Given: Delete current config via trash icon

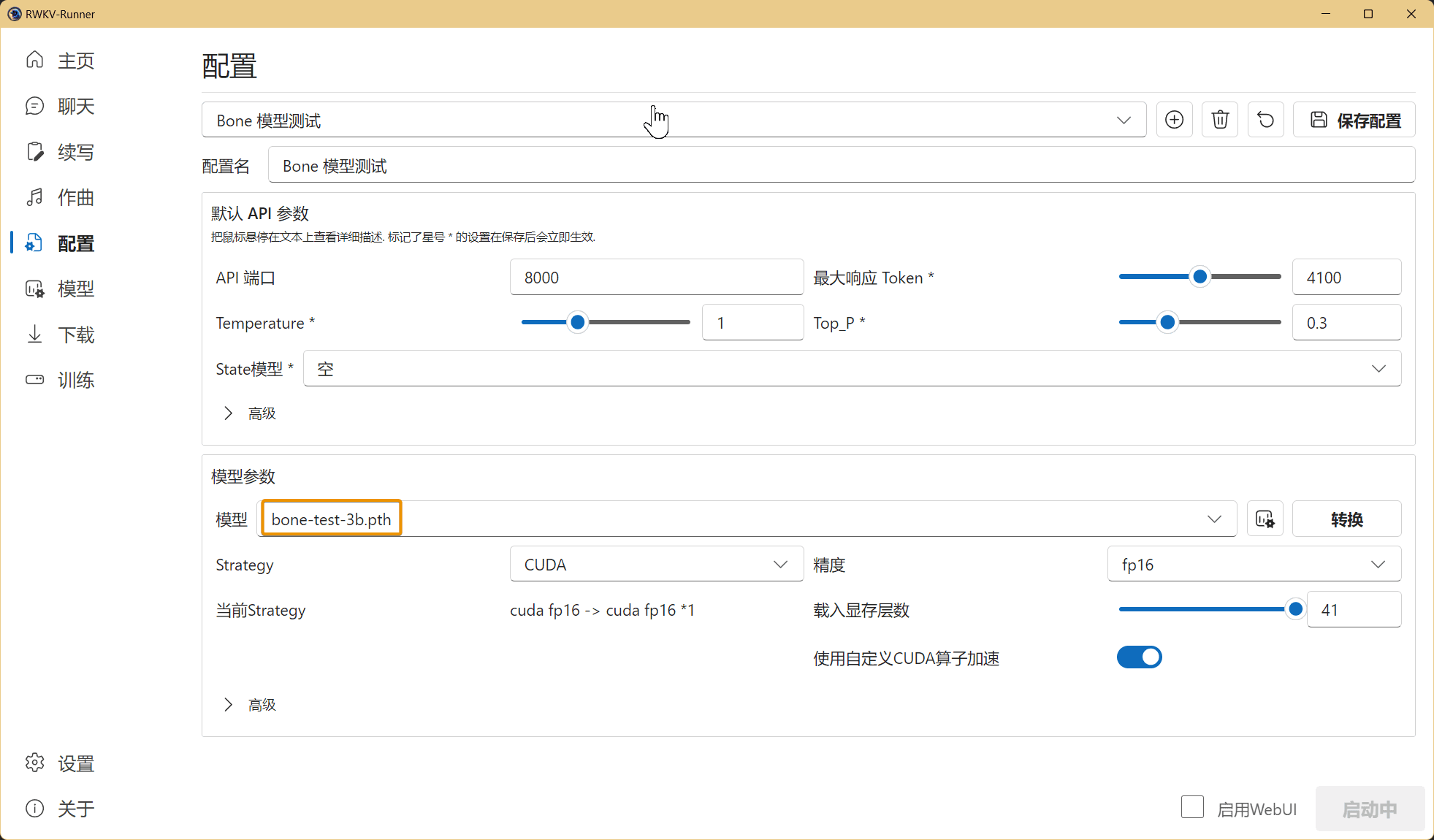Looking at the screenshot, I should click(x=1220, y=120).
